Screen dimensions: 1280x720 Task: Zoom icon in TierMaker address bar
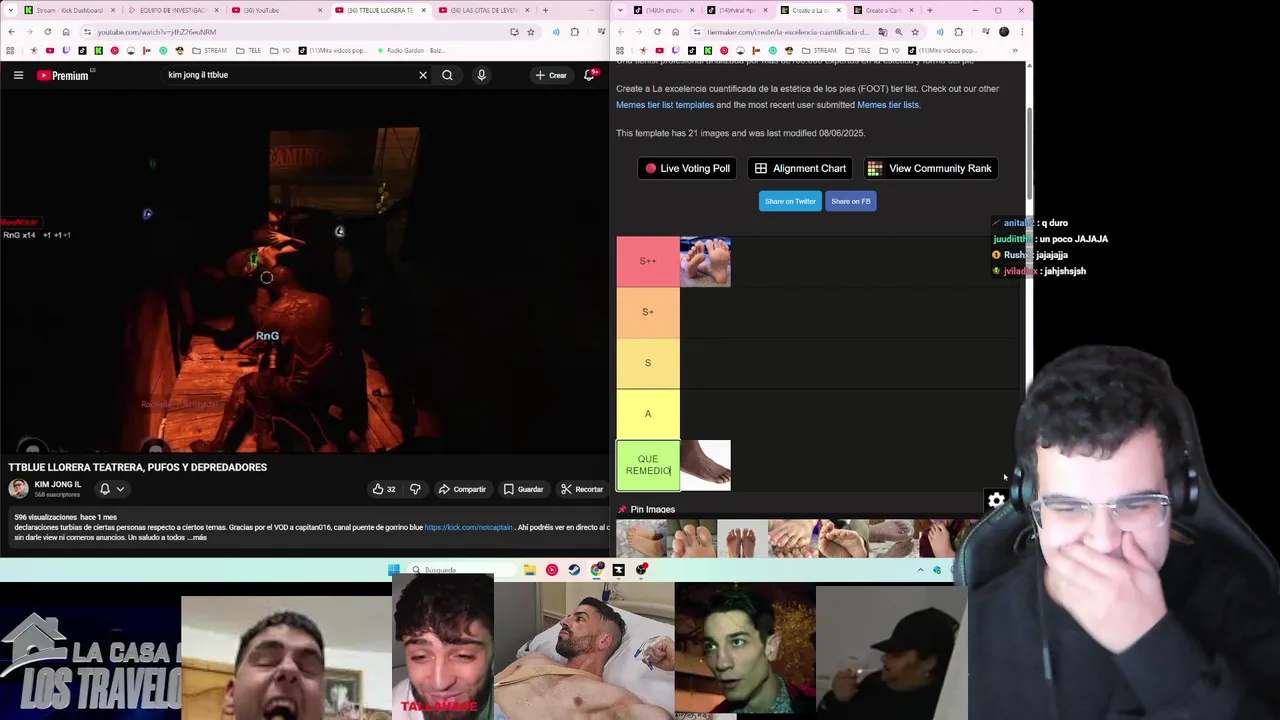point(898,32)
